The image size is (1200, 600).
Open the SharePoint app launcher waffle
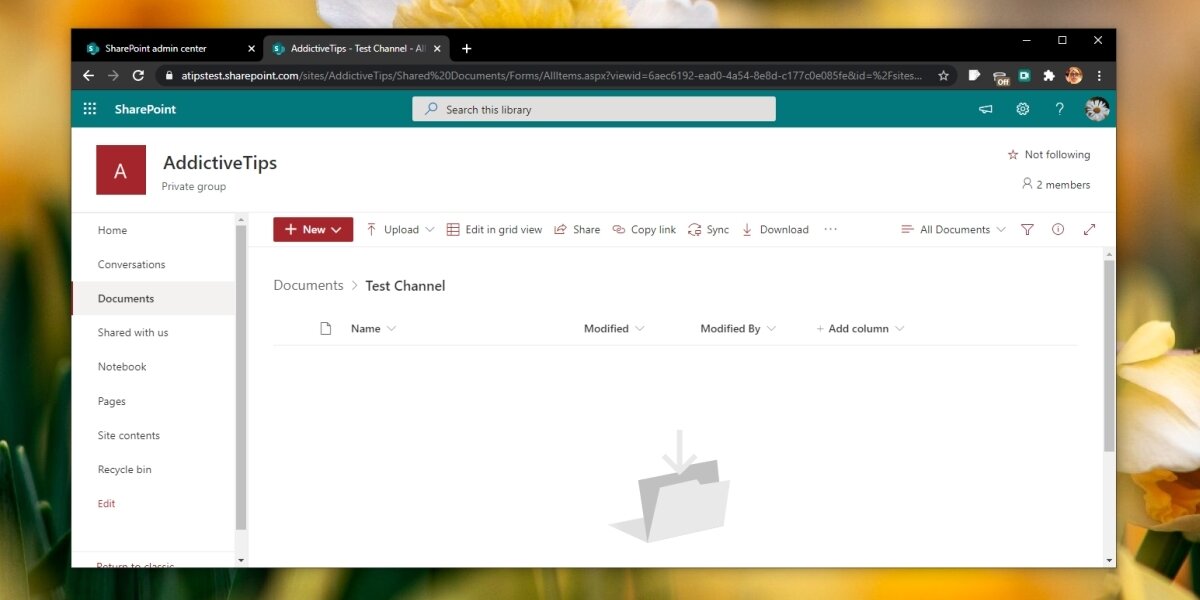coord(90,109)
